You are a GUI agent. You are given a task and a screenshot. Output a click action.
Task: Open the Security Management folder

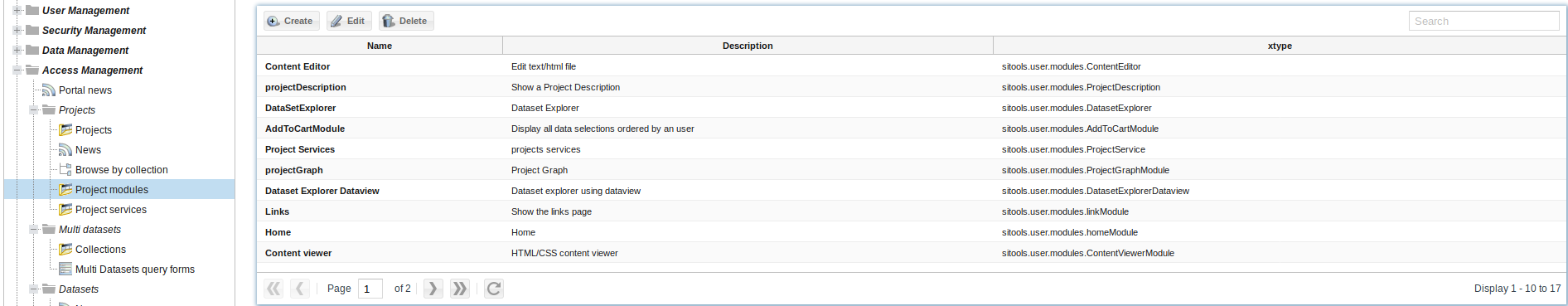coord(94,31)
